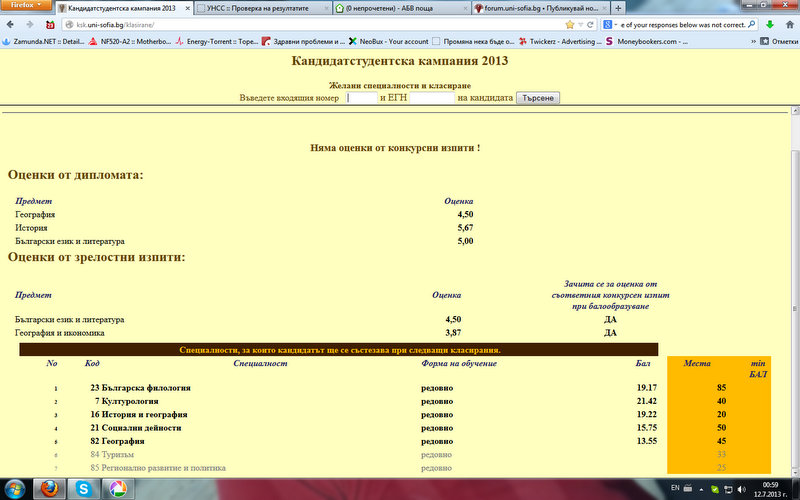Image resolution: width=800 pixels, height=500 pixels.
Task: Click the входящ номер input field
Action: 362,98
